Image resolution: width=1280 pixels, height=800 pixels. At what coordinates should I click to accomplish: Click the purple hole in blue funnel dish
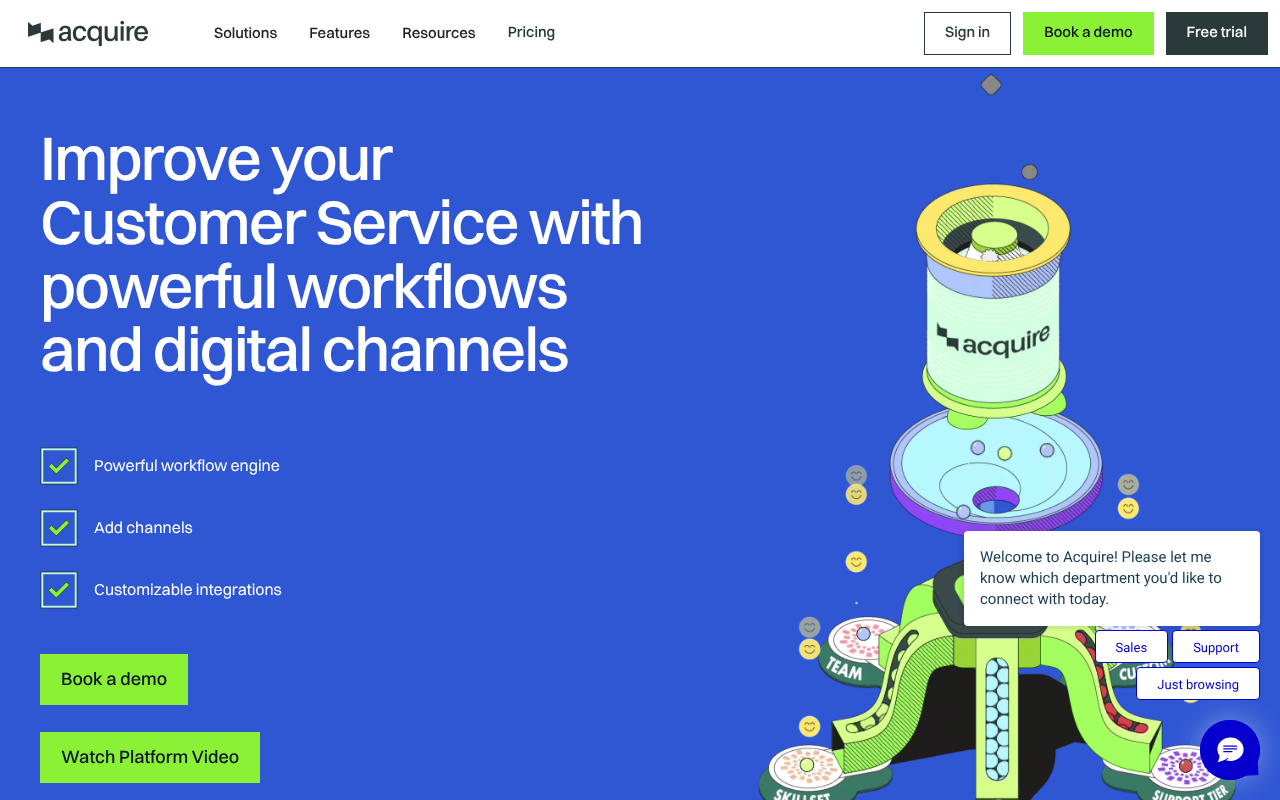pyautogui.click(x=996, y=498)
